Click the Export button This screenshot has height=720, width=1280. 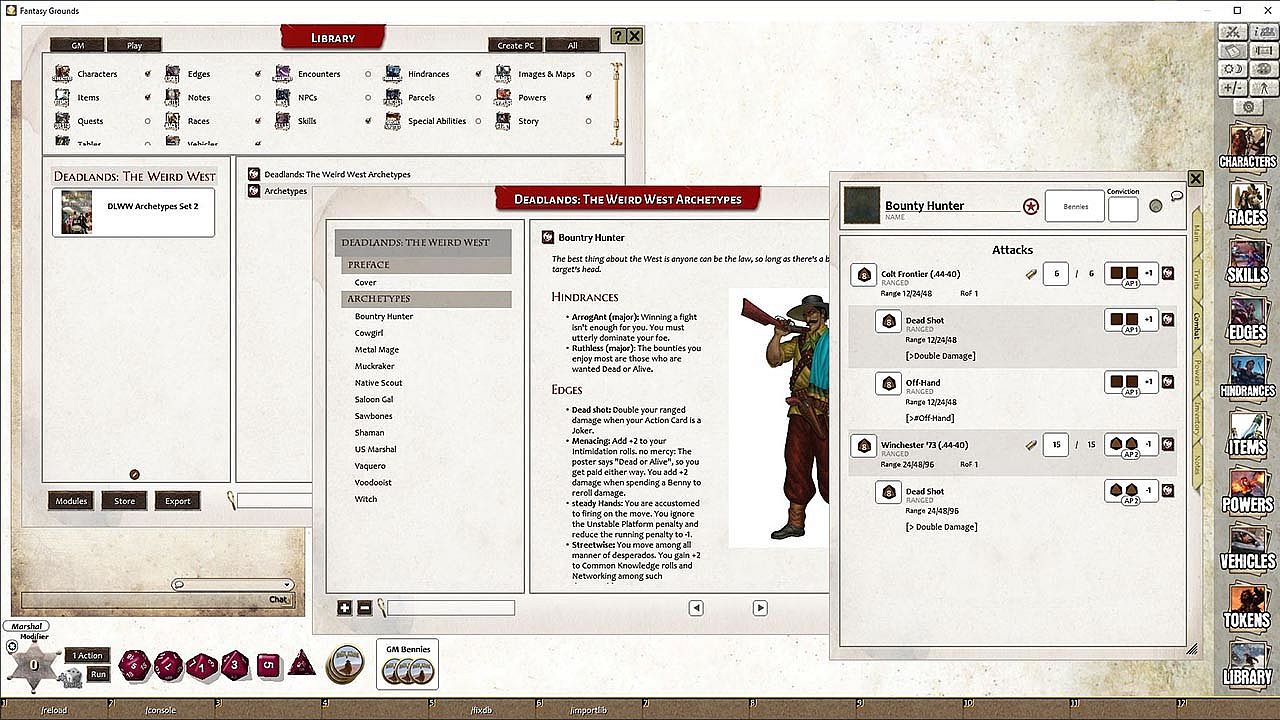178,501
